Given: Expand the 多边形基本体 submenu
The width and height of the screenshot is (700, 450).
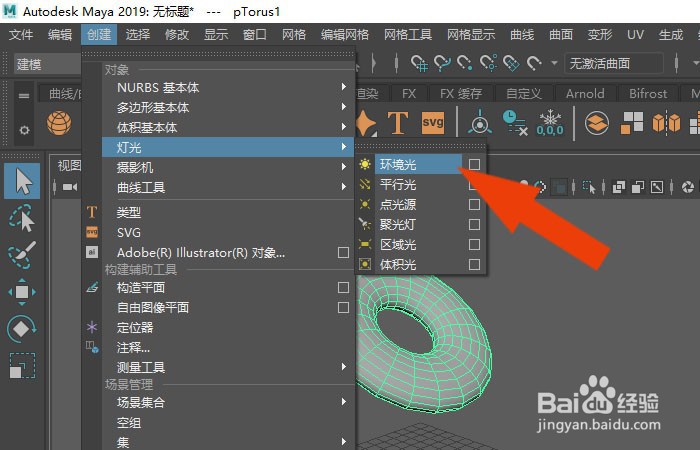Looking at the screenshot, I should [228, 107].
